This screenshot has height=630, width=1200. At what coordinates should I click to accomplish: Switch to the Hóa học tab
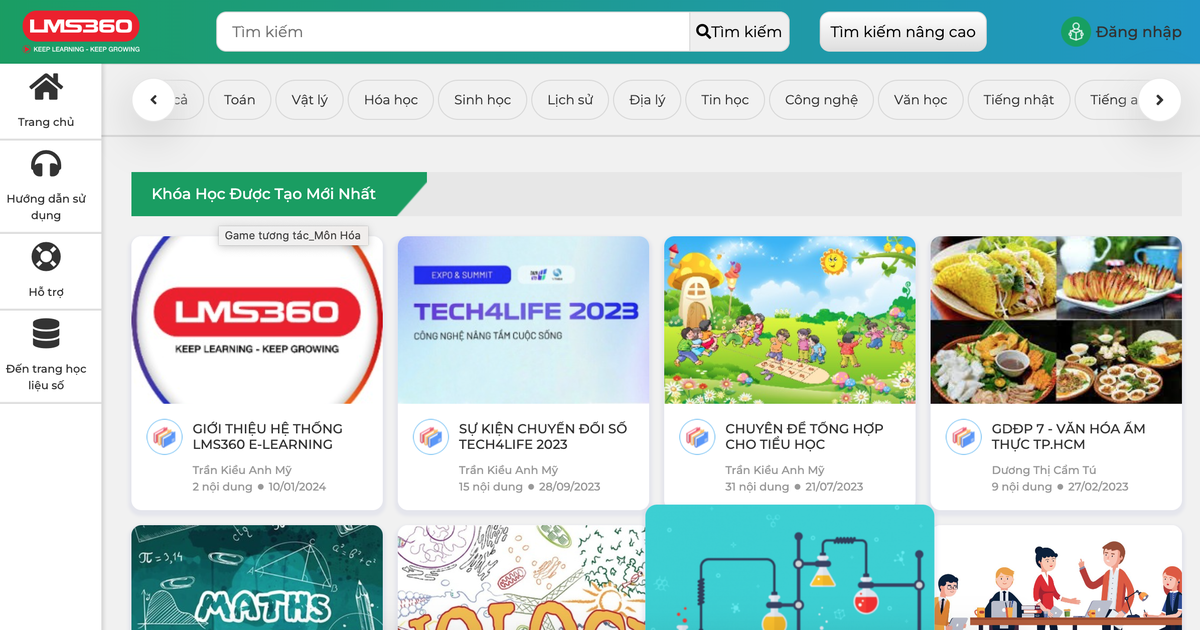390,100
